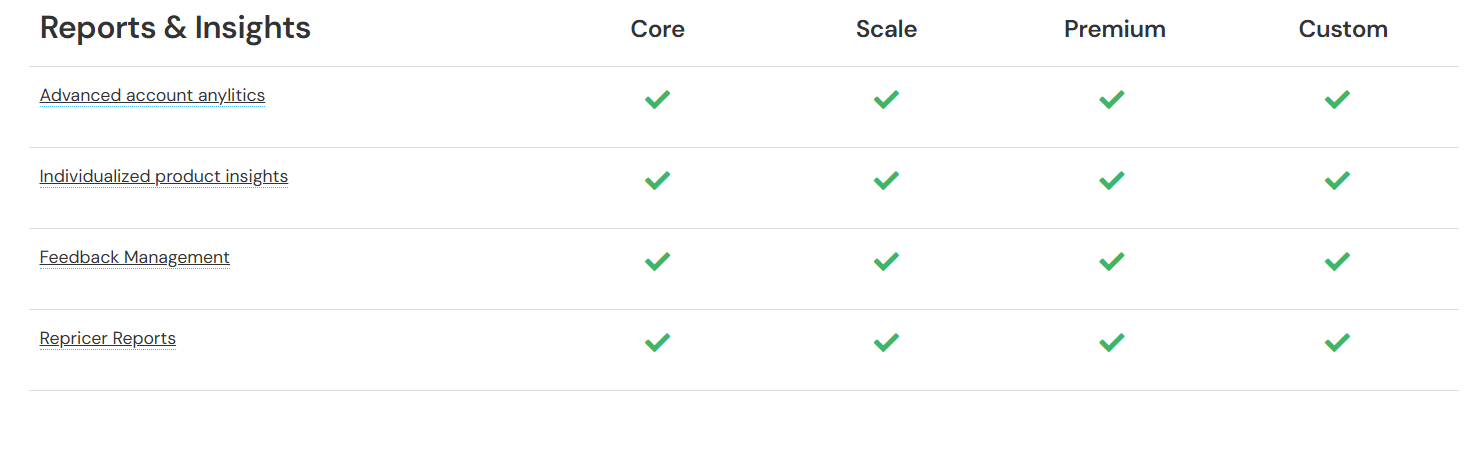The width and height of the screenshot is (1475, 468).
Task: Click Custom checkmark for Feedback Management
Action: tap(1337, 262)
